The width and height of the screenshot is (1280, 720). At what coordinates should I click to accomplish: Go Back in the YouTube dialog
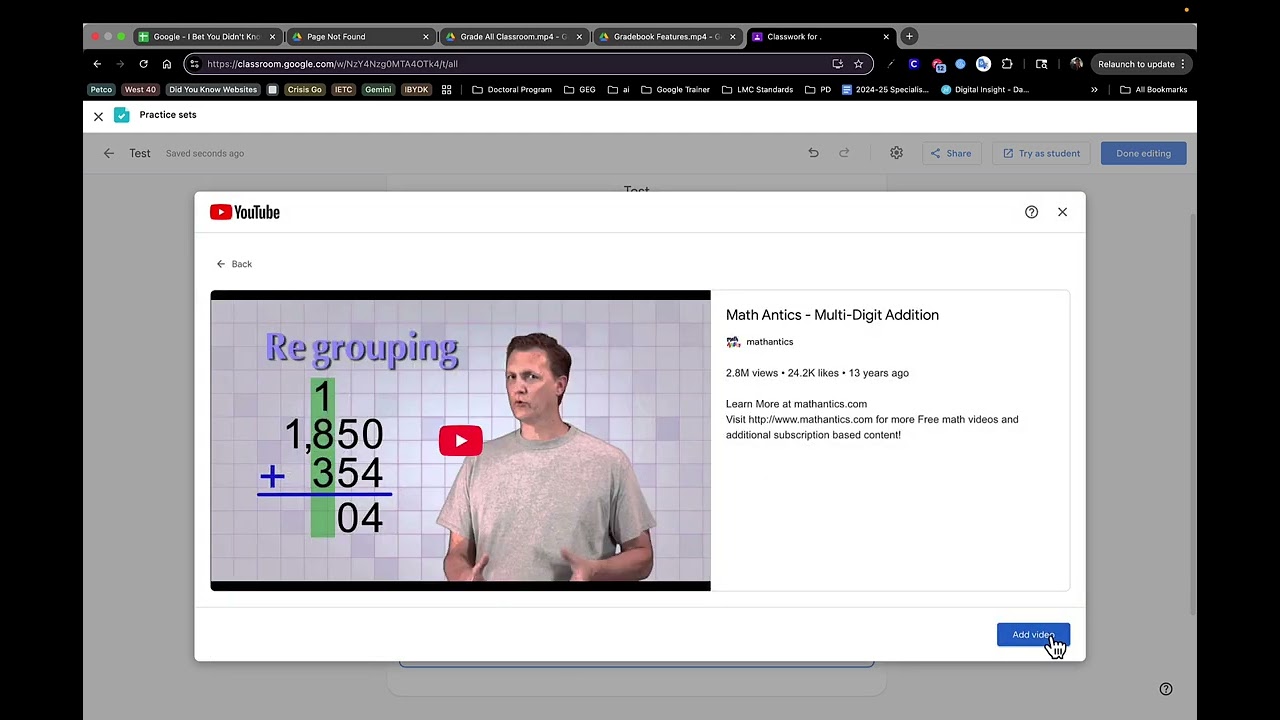pyautogui.click(x=234, y=264)
